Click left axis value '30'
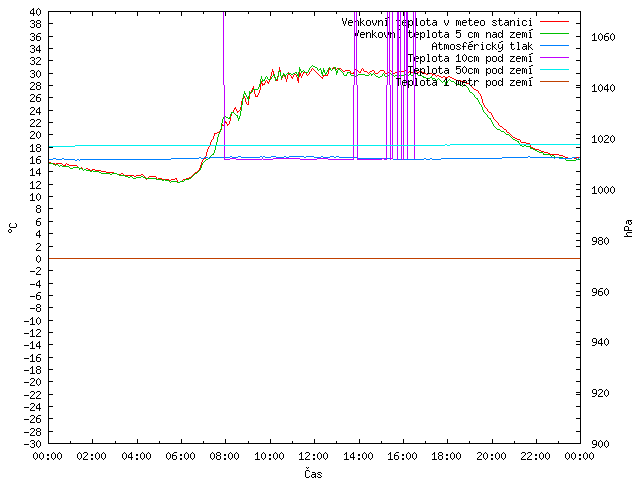The width and height of the screenshot is (640, 480). (36, 74)
